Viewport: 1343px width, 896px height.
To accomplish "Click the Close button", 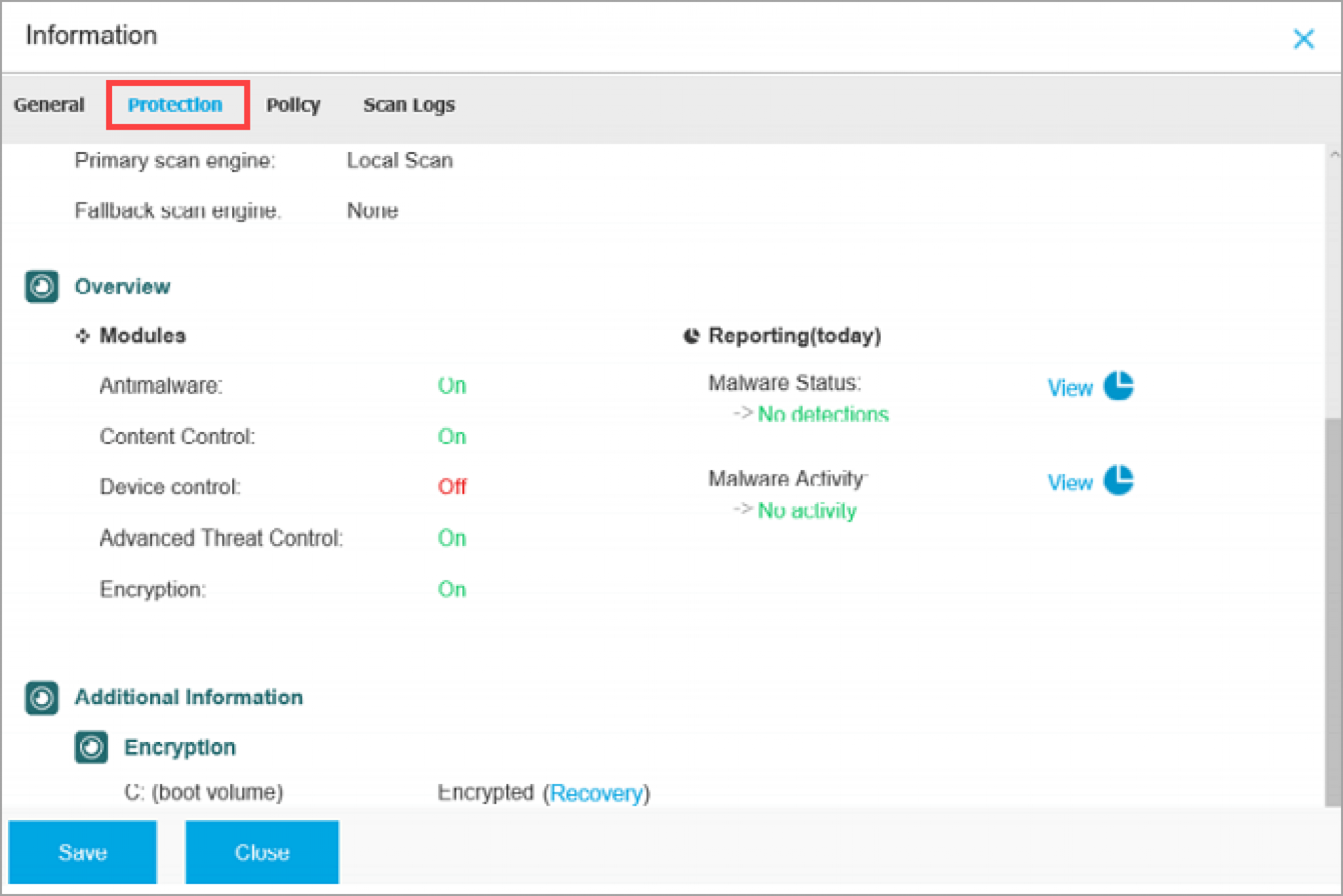I will (x=262, y=852).
